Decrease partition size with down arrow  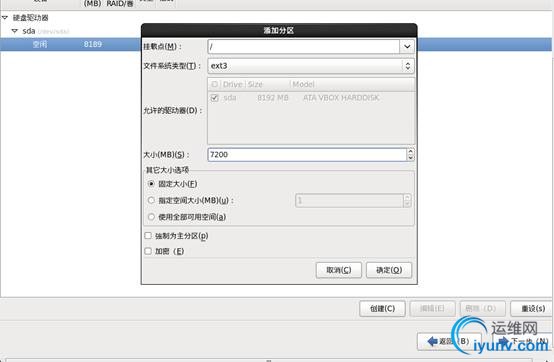410,158
